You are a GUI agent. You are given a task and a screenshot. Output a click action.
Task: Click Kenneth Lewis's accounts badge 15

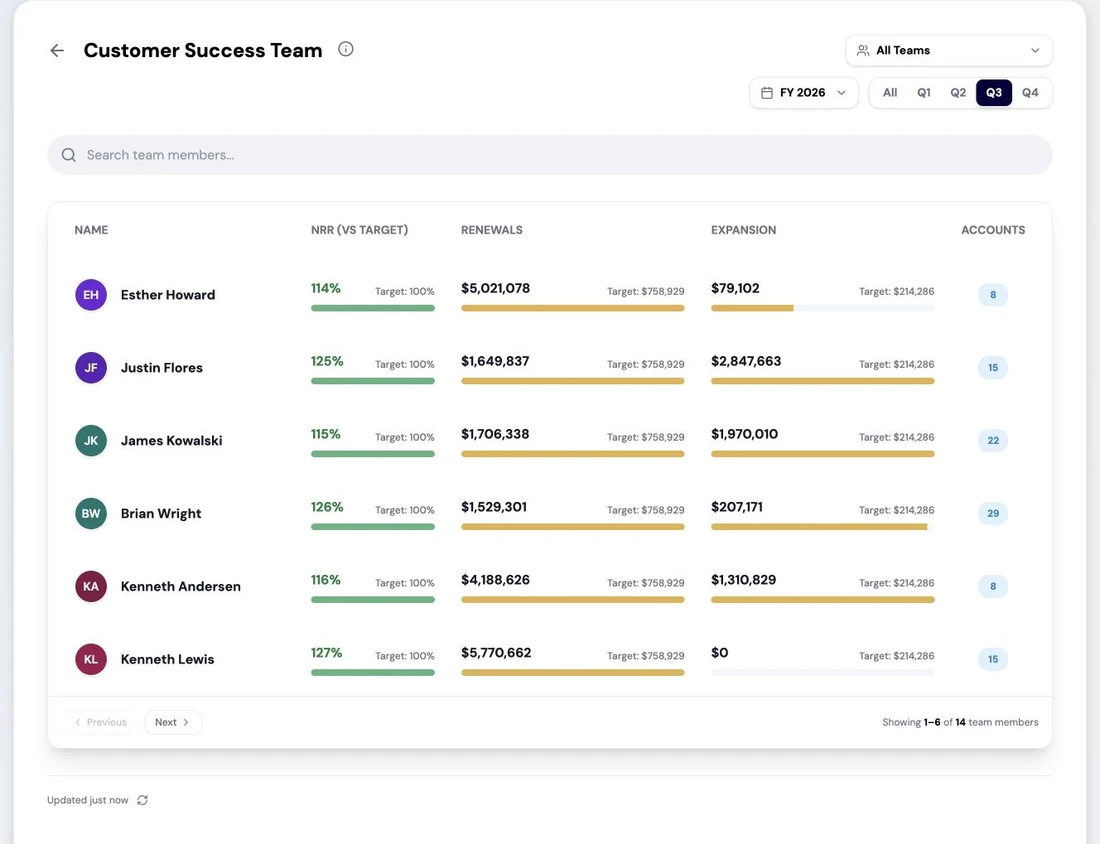click(993, 659)
